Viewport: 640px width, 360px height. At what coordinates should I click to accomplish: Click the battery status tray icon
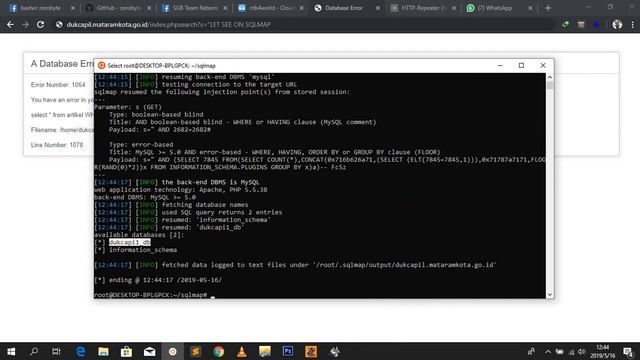click(559, 351)
